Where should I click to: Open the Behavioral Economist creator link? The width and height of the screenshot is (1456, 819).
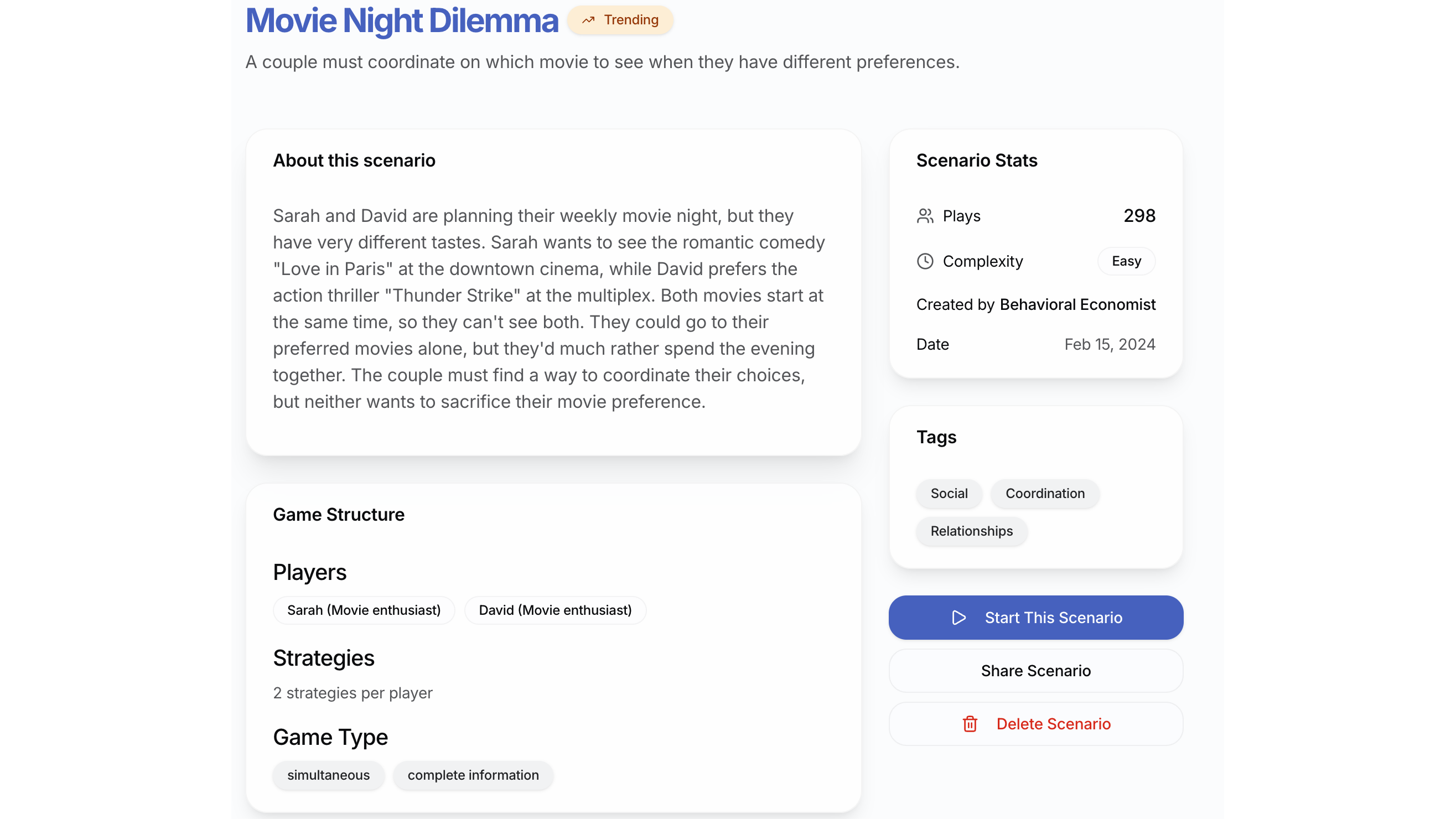tap(1077, 305)
